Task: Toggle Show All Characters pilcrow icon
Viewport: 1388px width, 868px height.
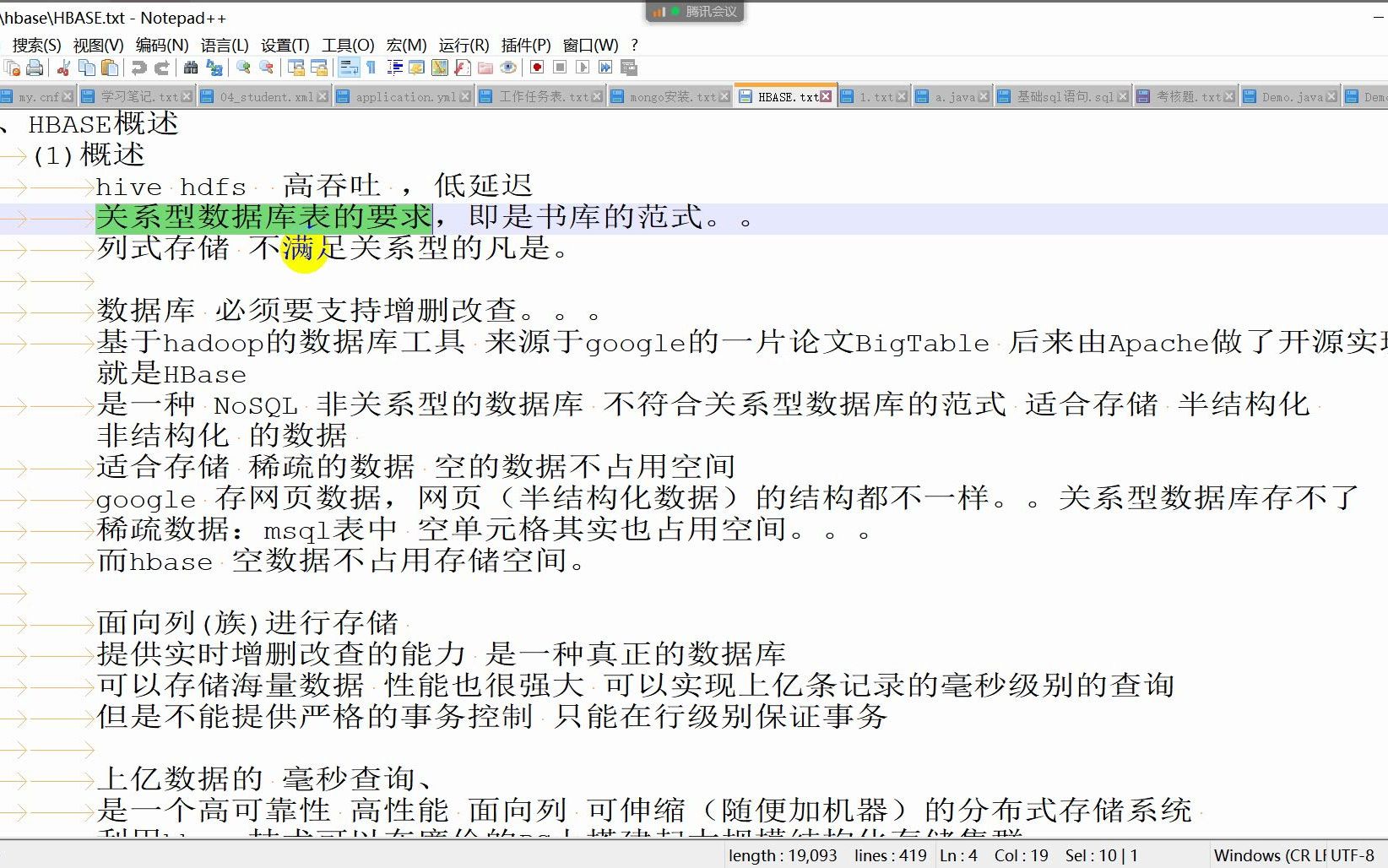Action: click(371, 68)
